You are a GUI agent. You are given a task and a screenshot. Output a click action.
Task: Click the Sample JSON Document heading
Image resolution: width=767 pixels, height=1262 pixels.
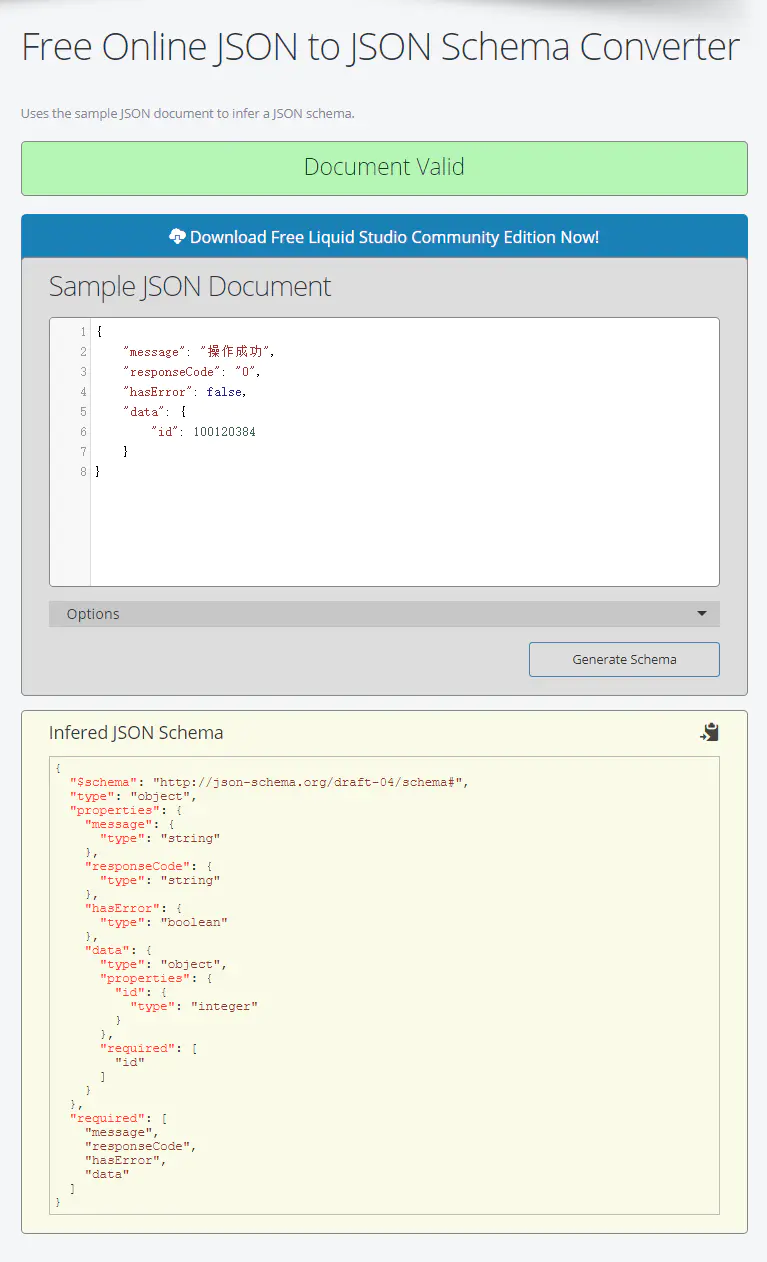tap(189, 287)
